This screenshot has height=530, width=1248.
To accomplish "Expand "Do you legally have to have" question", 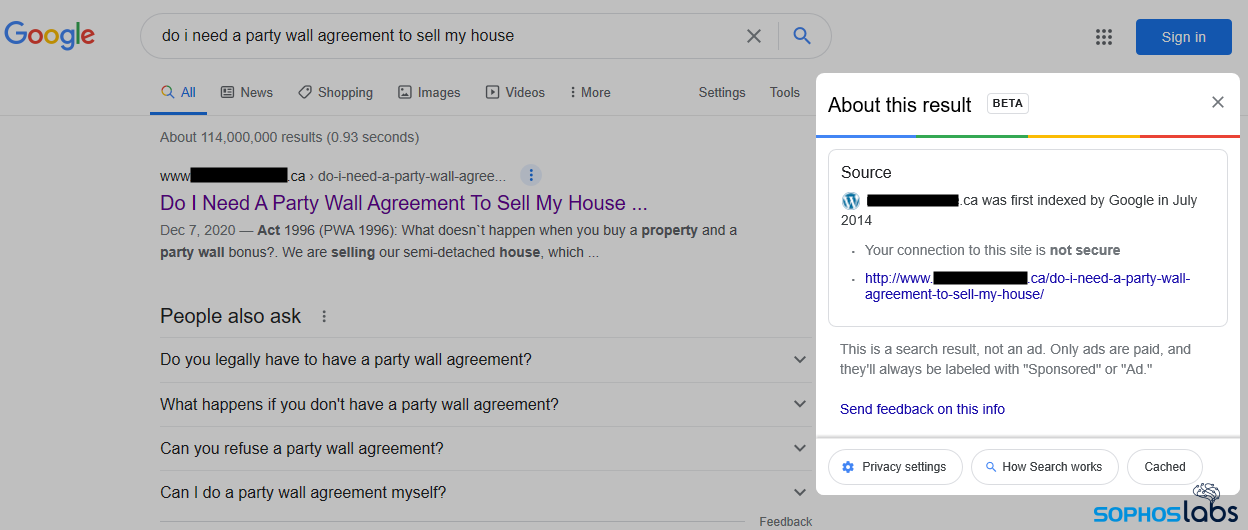I will (x=799, y=360).
